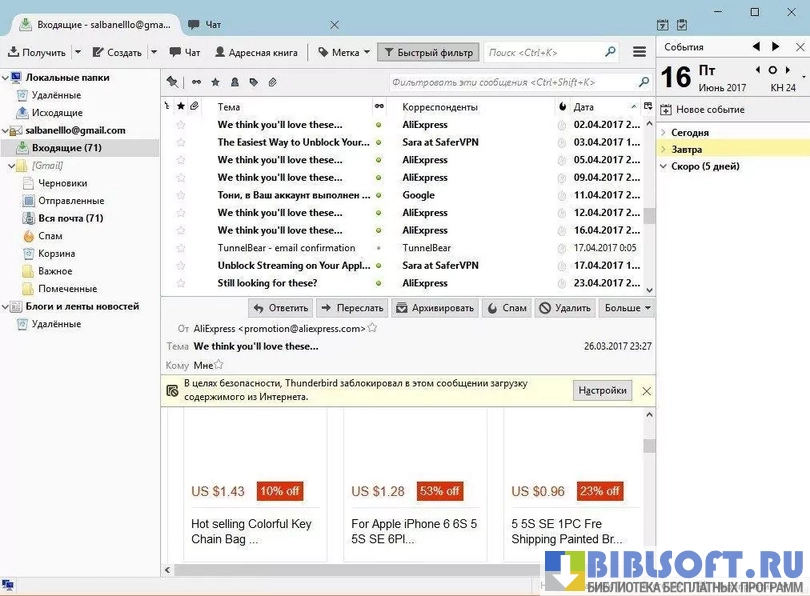
Task: Open the Tag dropdown arrow
Action: pyautogui.click(x=366, y=52)
